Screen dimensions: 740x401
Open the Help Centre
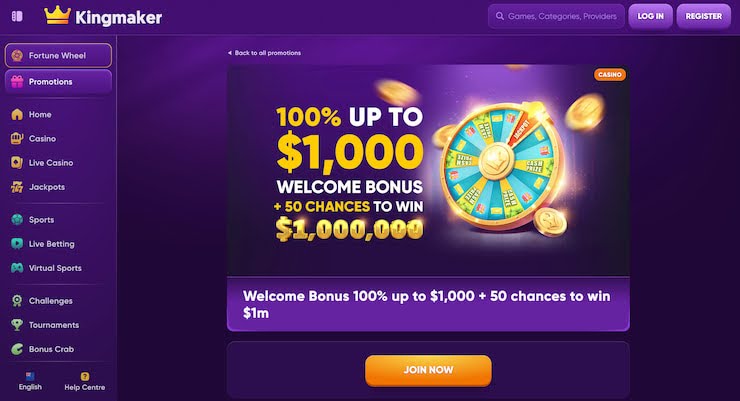85,381
